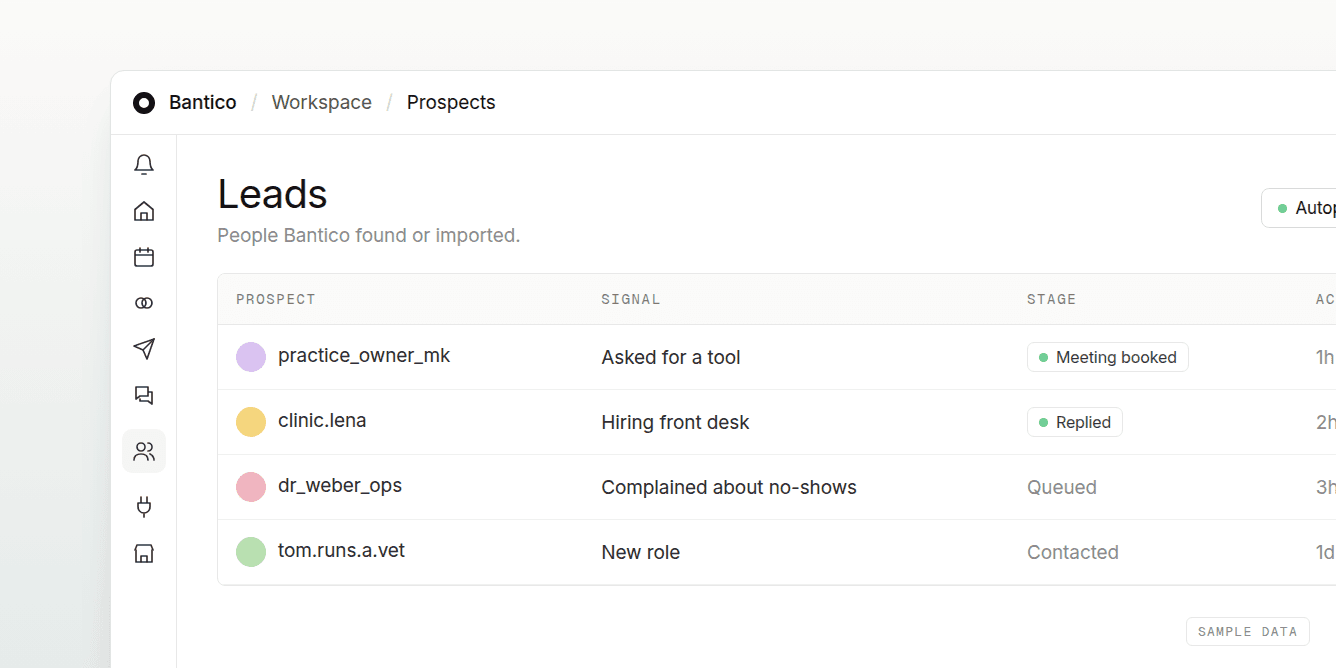Click the Prospects breadcrumb
This screenshot has width=1336, height=668.
pyautogui.click(x=451, y=102)
